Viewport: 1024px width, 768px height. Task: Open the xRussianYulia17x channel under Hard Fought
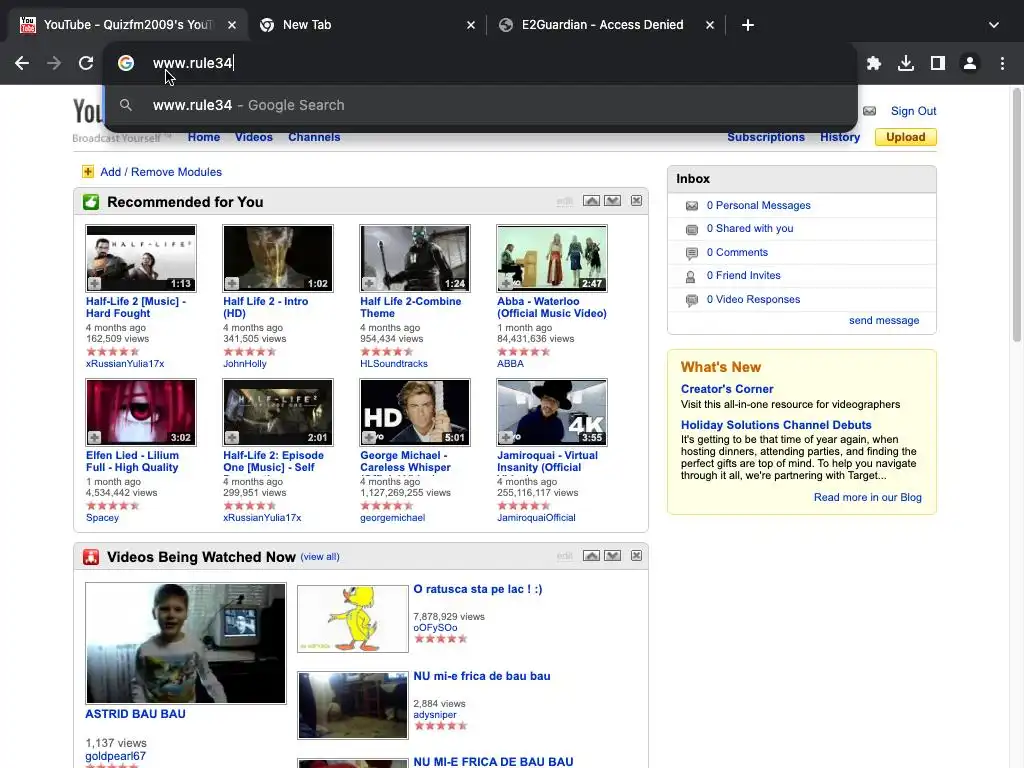click(x=125, y=364)
